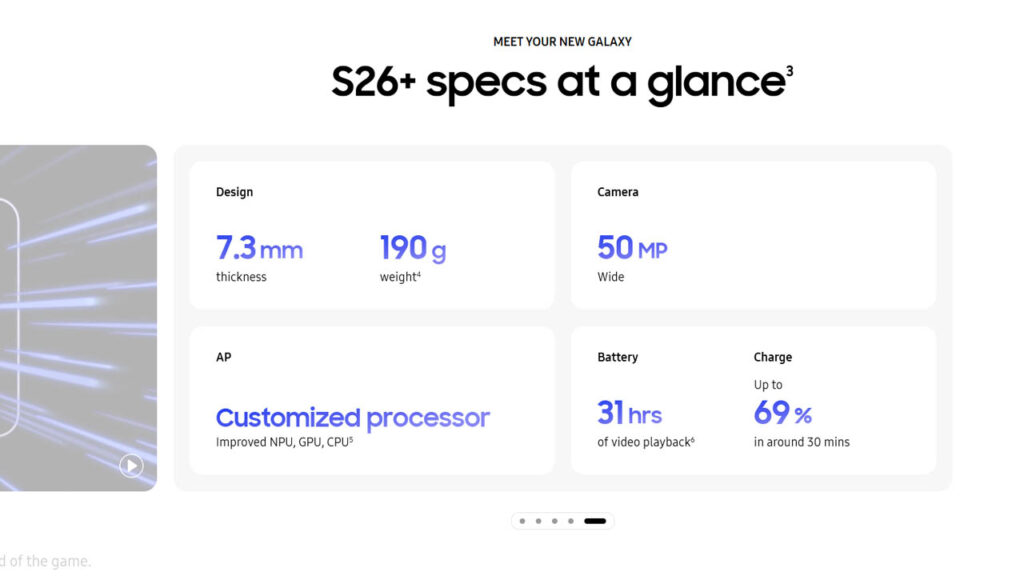Click the 50 MP Wide camera value
Screen dimensions: 1024x576
click(631, 248)
